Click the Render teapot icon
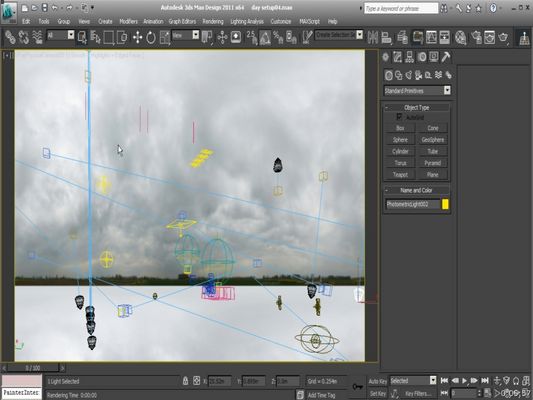Viewport: 533px width, 400px height. tap(503, 37)
